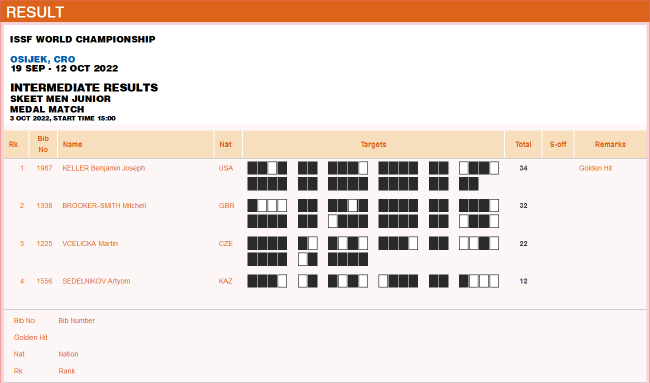Click the start time 3 OCT 2022 line
Viewport: 650px width, 383px height.
(x=63, y=119)
